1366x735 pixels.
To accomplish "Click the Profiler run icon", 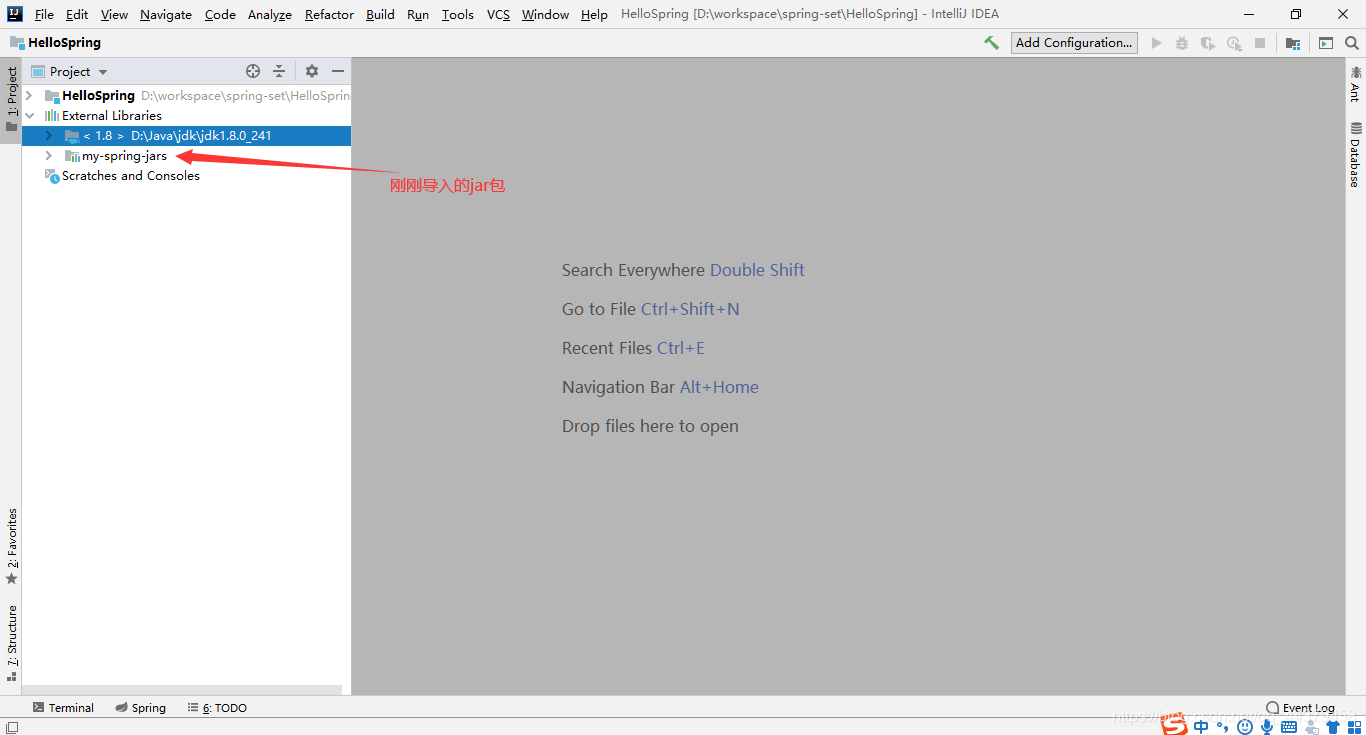I will (x=1234, y=43).
